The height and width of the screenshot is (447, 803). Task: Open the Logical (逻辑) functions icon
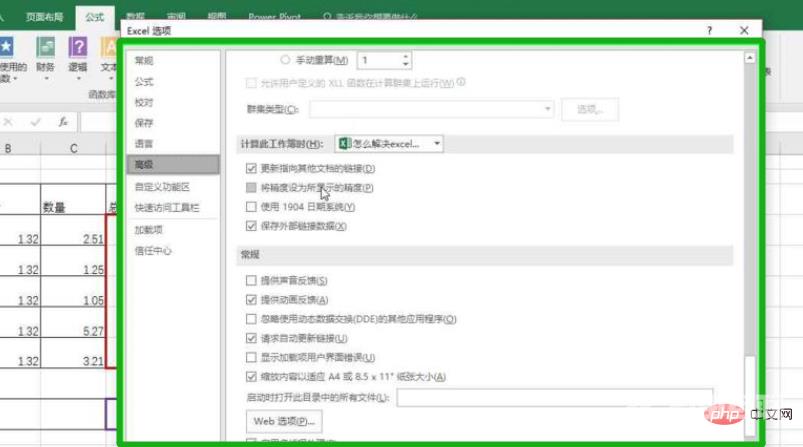(77, 48)
